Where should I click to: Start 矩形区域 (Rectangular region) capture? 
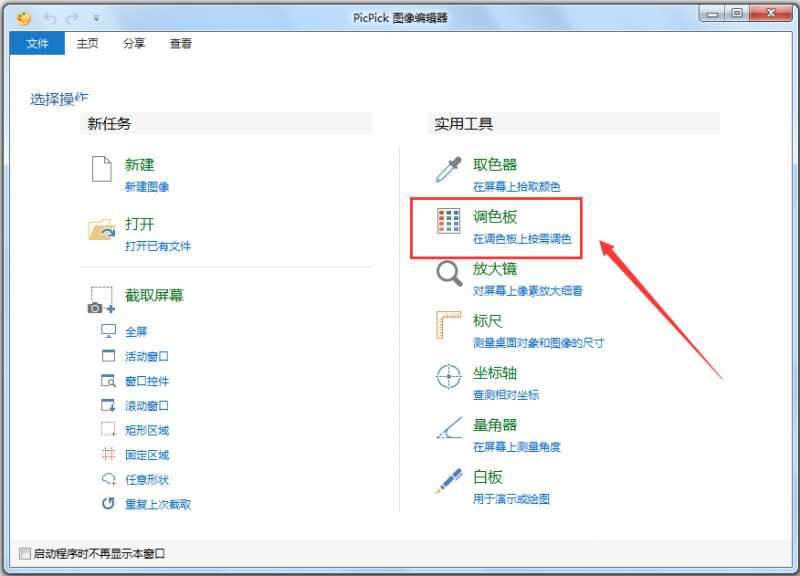click(x=147, y=430)
